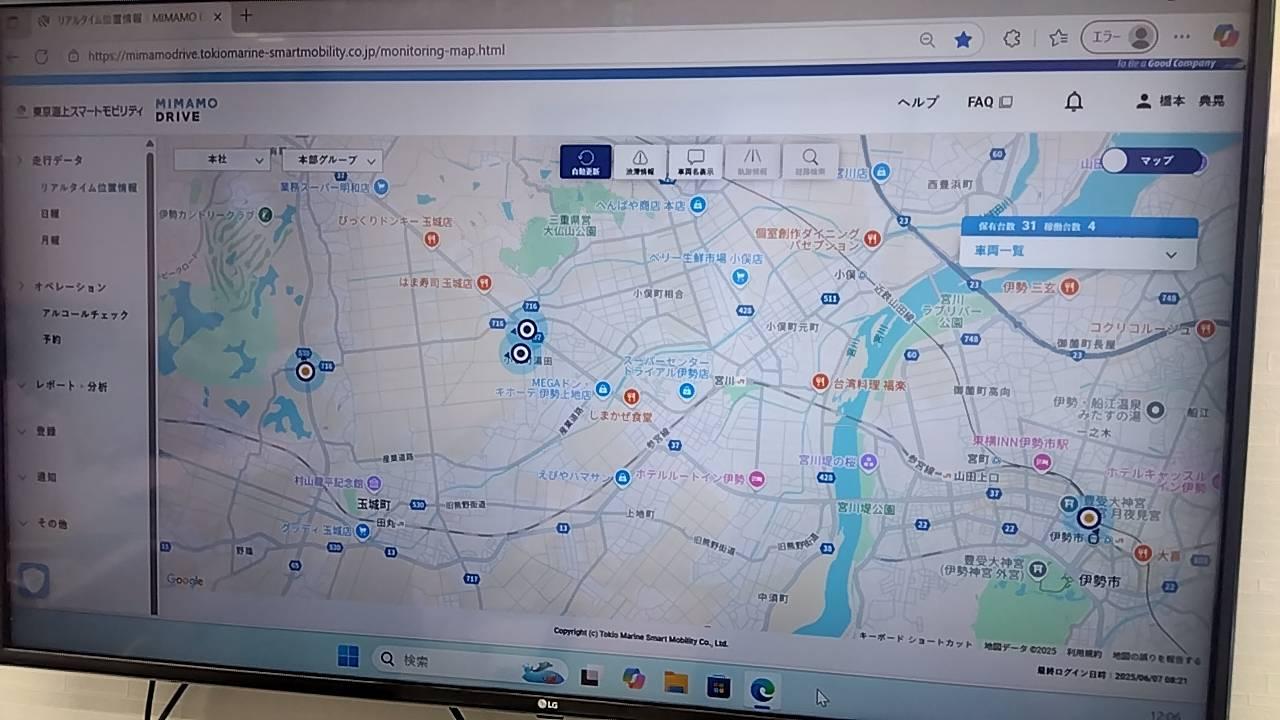Click the へんばや商店 本店 shop pin
This screenshot has width=1280, height=720.
coord(698,205)
